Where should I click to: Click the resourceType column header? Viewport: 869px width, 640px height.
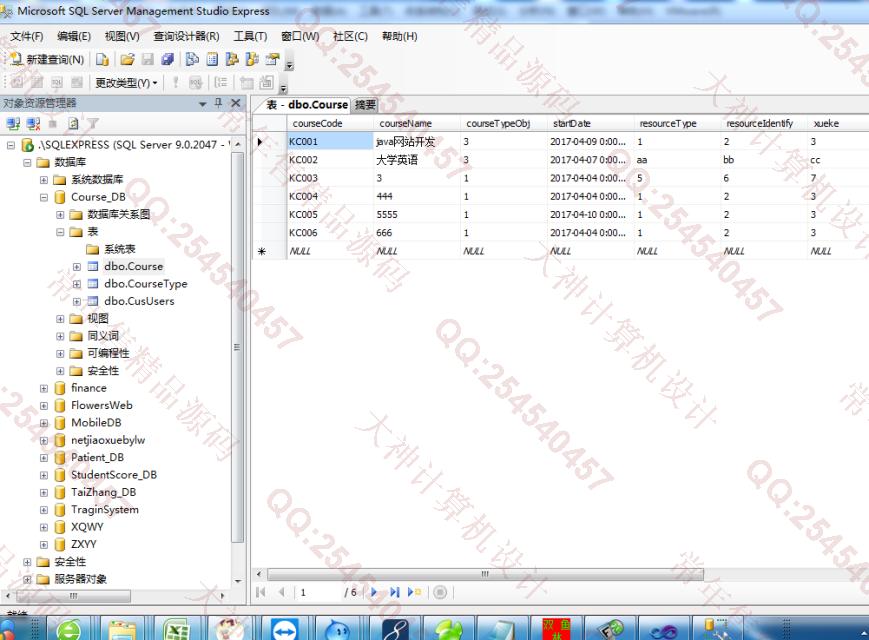pyautogui.click(x=677, y=124)
